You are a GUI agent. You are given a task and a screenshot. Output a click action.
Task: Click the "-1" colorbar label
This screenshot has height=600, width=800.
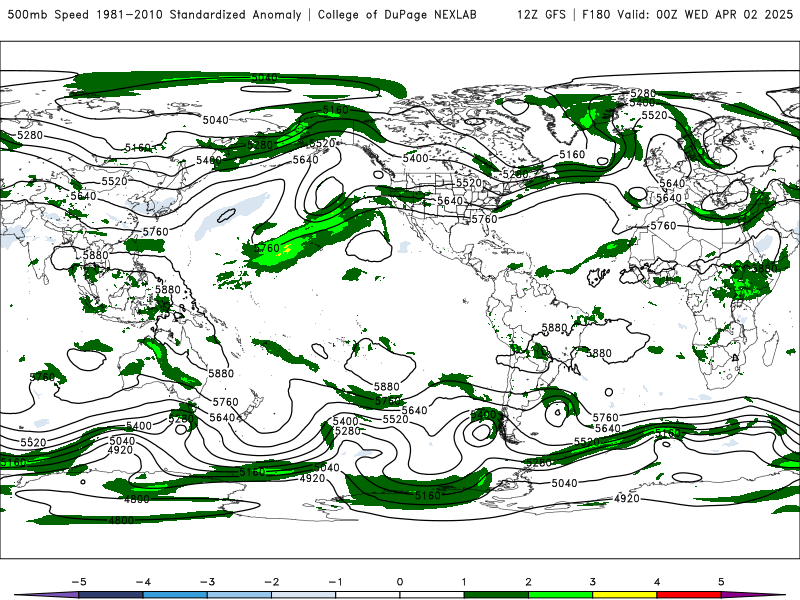(335, 582)
